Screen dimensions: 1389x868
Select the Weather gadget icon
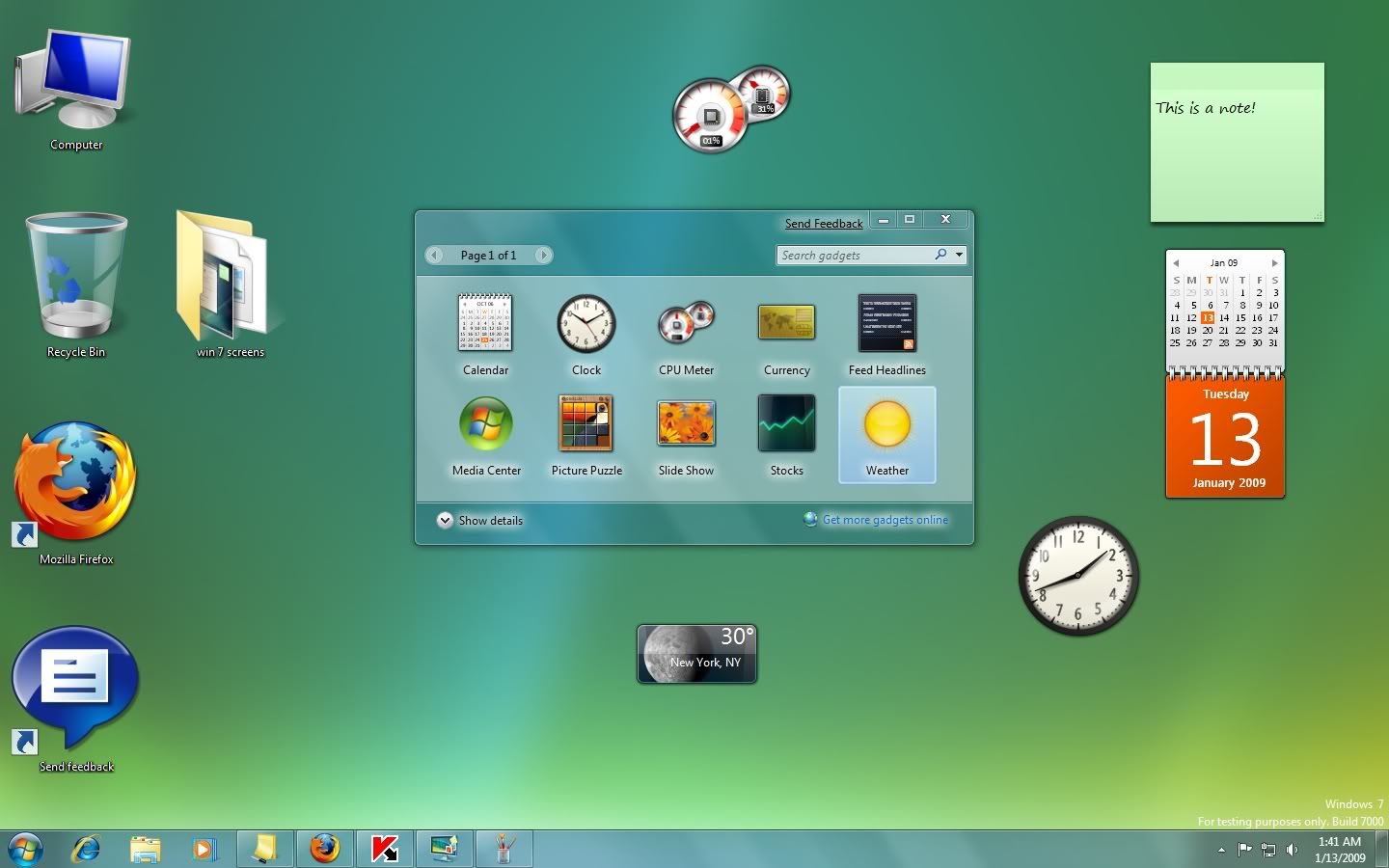tap(887, 423)
